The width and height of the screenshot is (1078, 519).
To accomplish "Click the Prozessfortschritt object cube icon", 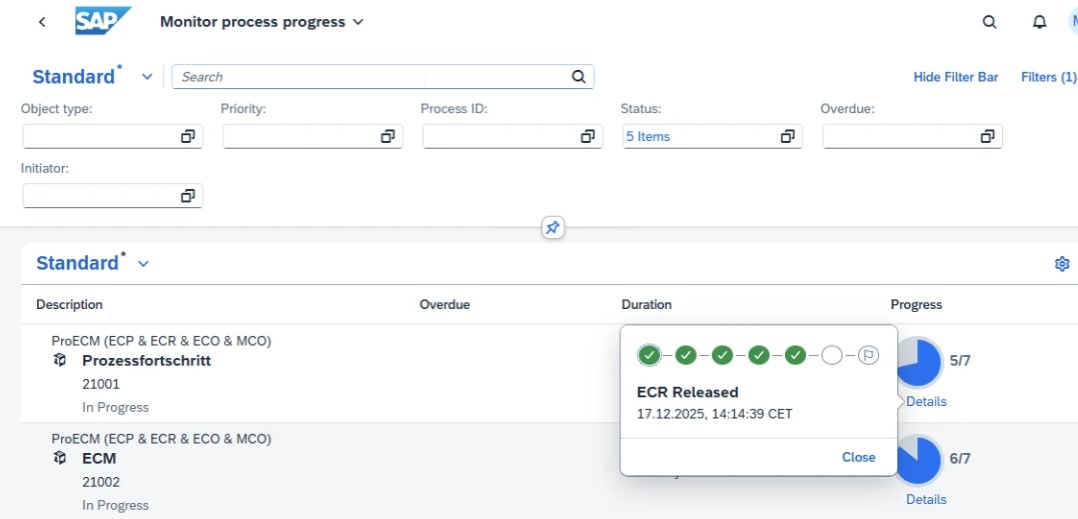I will [x=60, y=361].
